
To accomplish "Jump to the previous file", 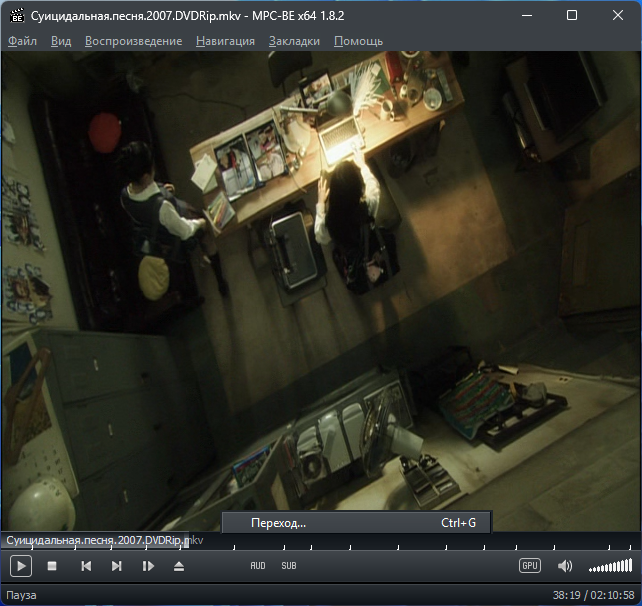I will pyautogui.click(x=86, y=566).
